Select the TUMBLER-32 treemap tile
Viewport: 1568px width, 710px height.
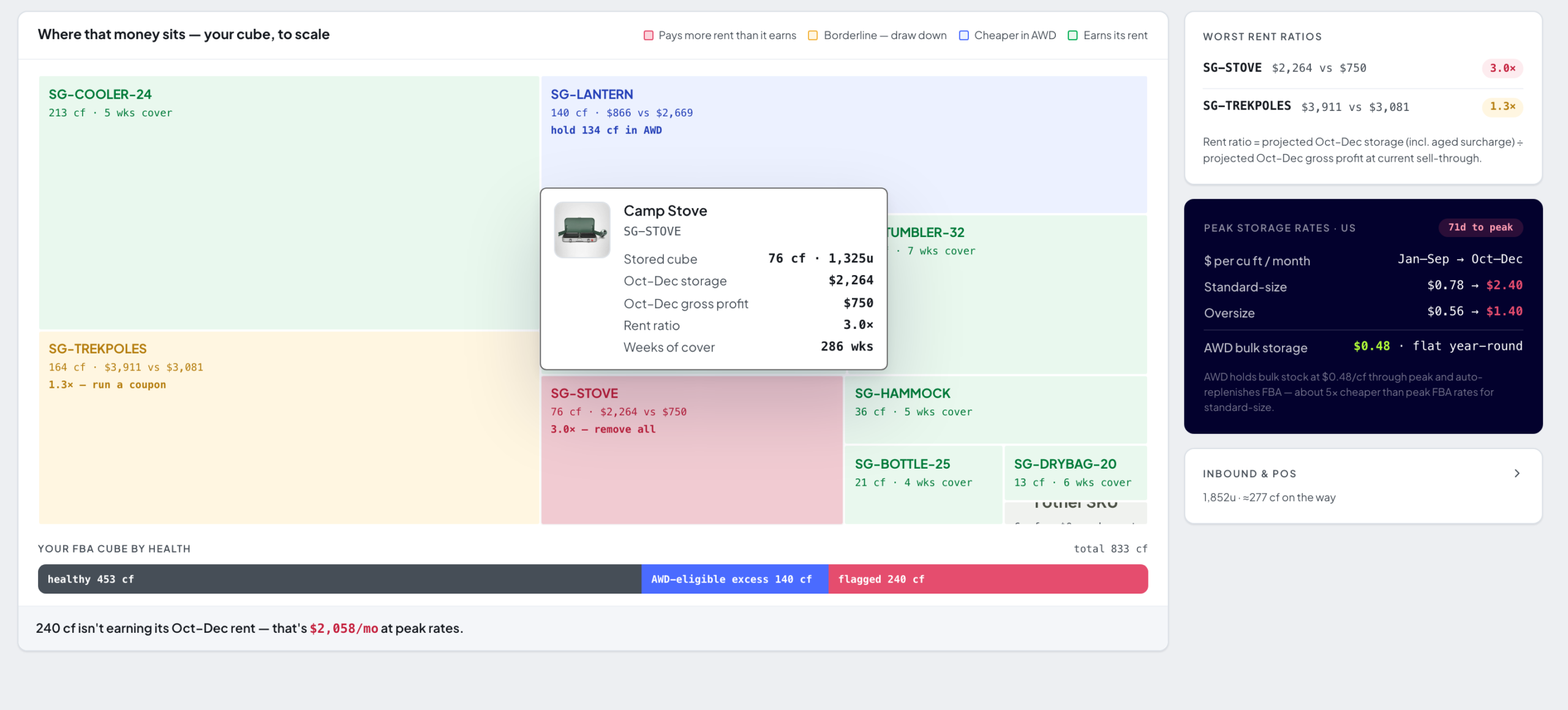pyautogui.click(x=1017, y=294)
